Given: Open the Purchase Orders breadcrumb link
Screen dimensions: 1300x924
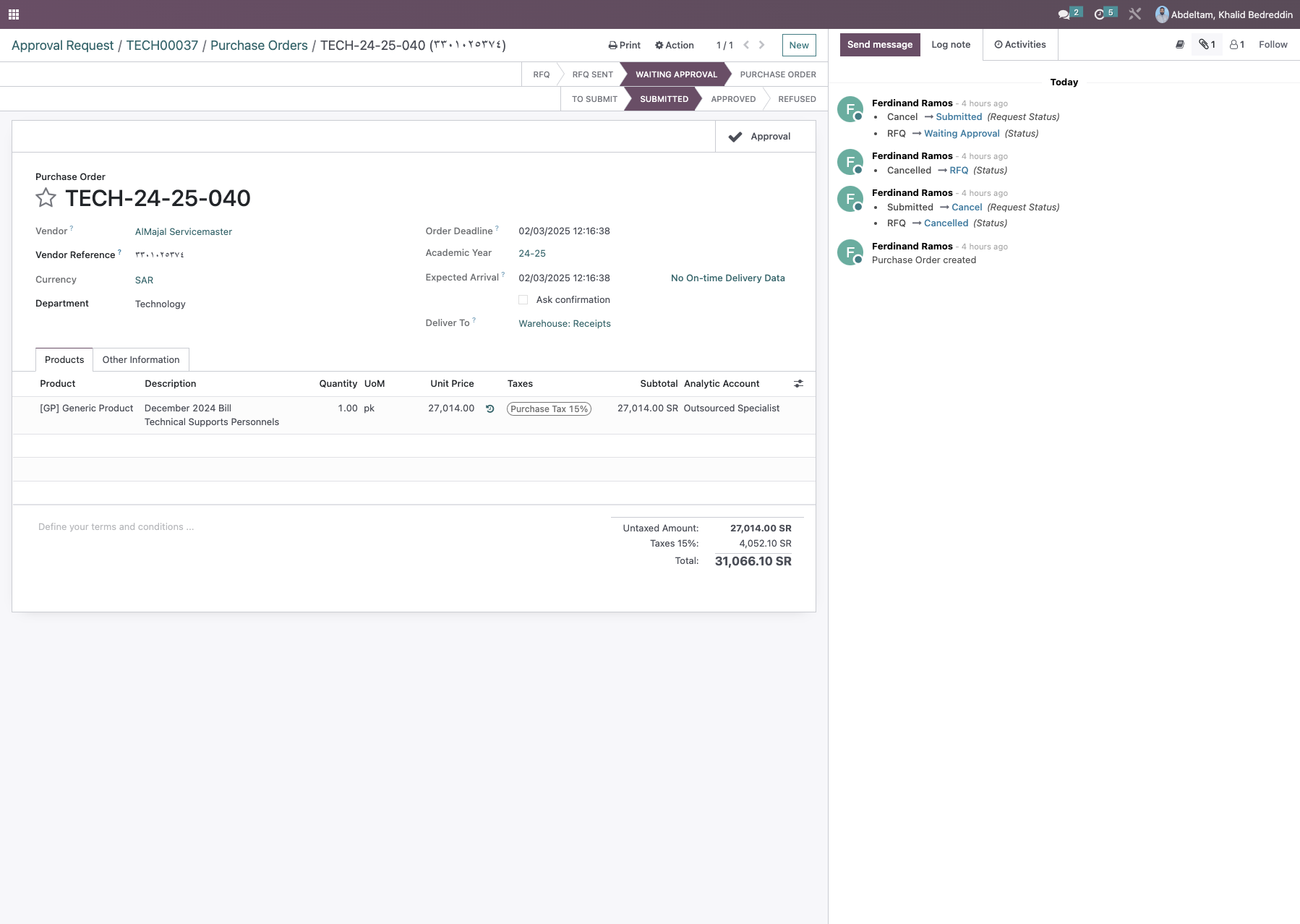Looking at the screenshot, I should pos(259,46).
